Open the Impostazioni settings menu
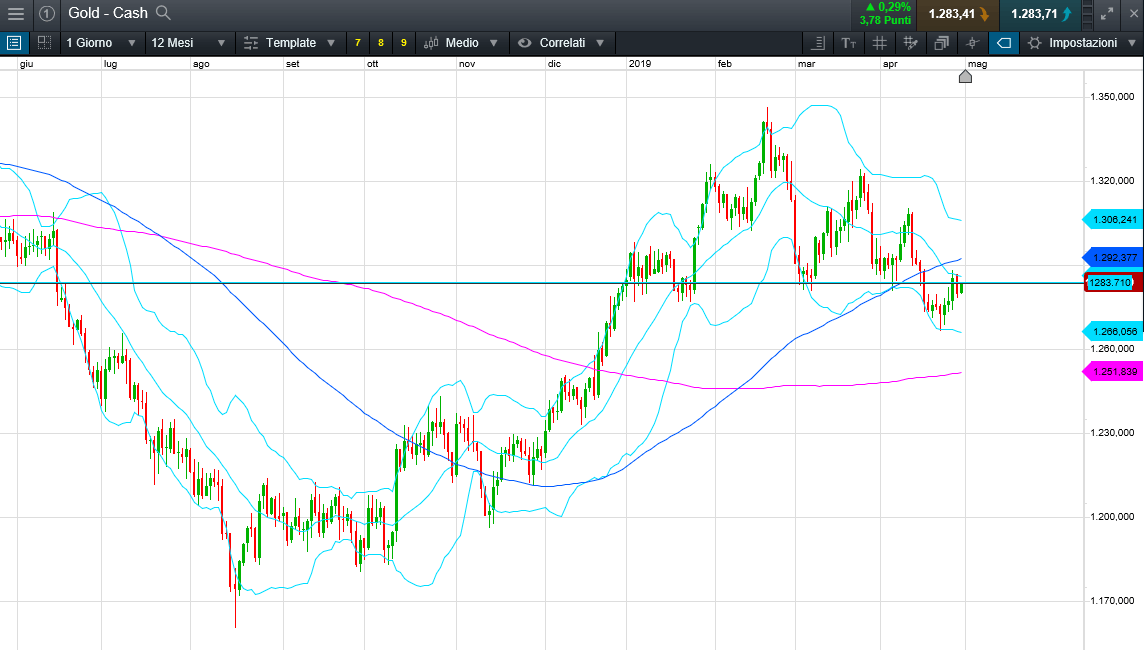Image resolution: width=1144 pixels, height=650 pixels. click(1081, 43)
